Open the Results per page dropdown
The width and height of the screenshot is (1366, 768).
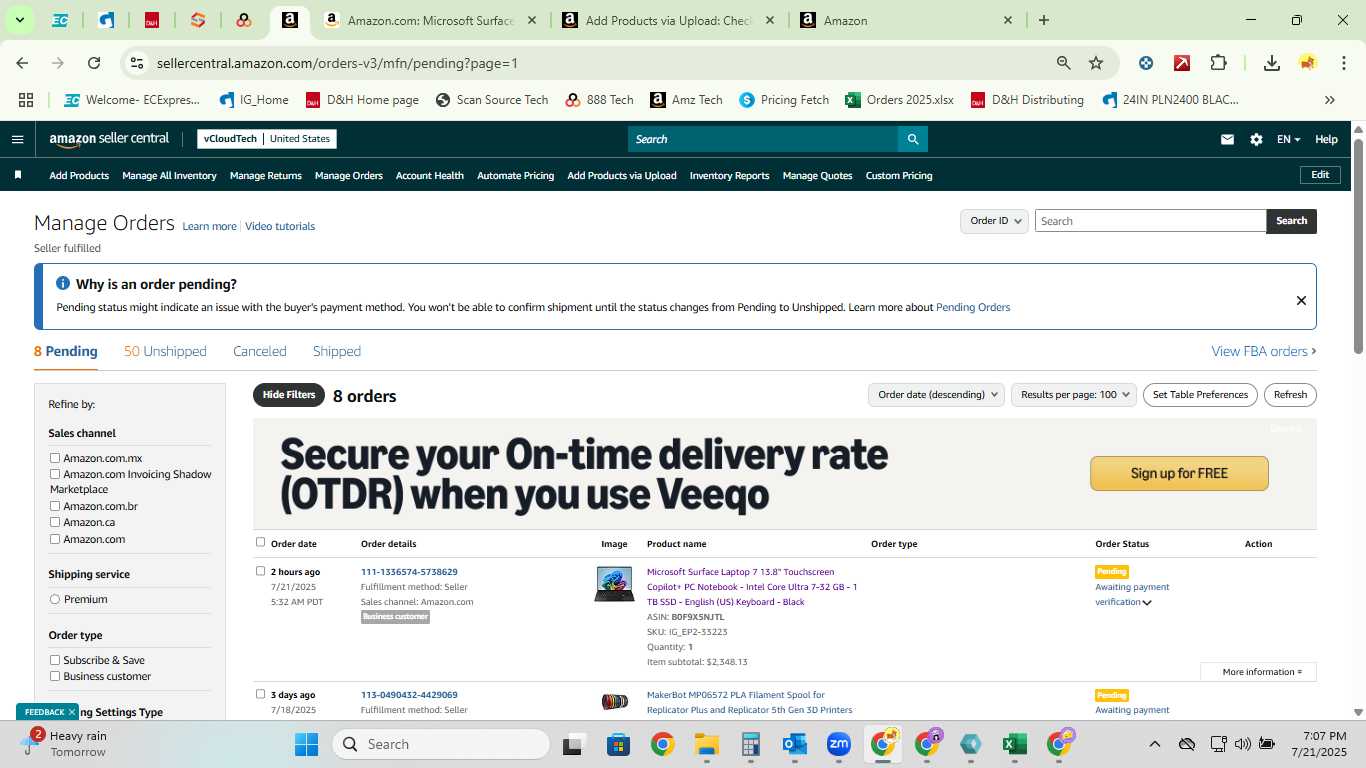(1074, 395)
